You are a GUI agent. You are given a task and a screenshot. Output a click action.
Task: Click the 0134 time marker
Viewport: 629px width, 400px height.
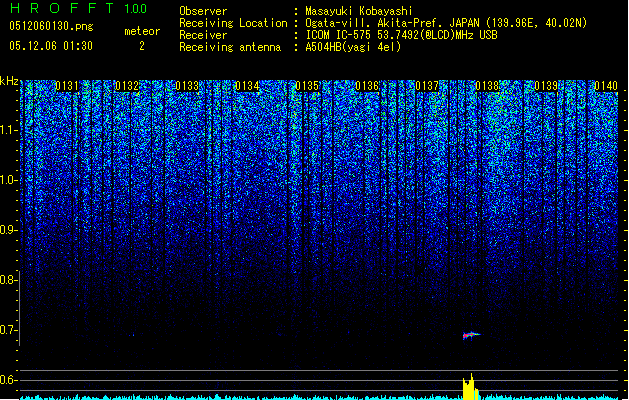tap(247, 86)
